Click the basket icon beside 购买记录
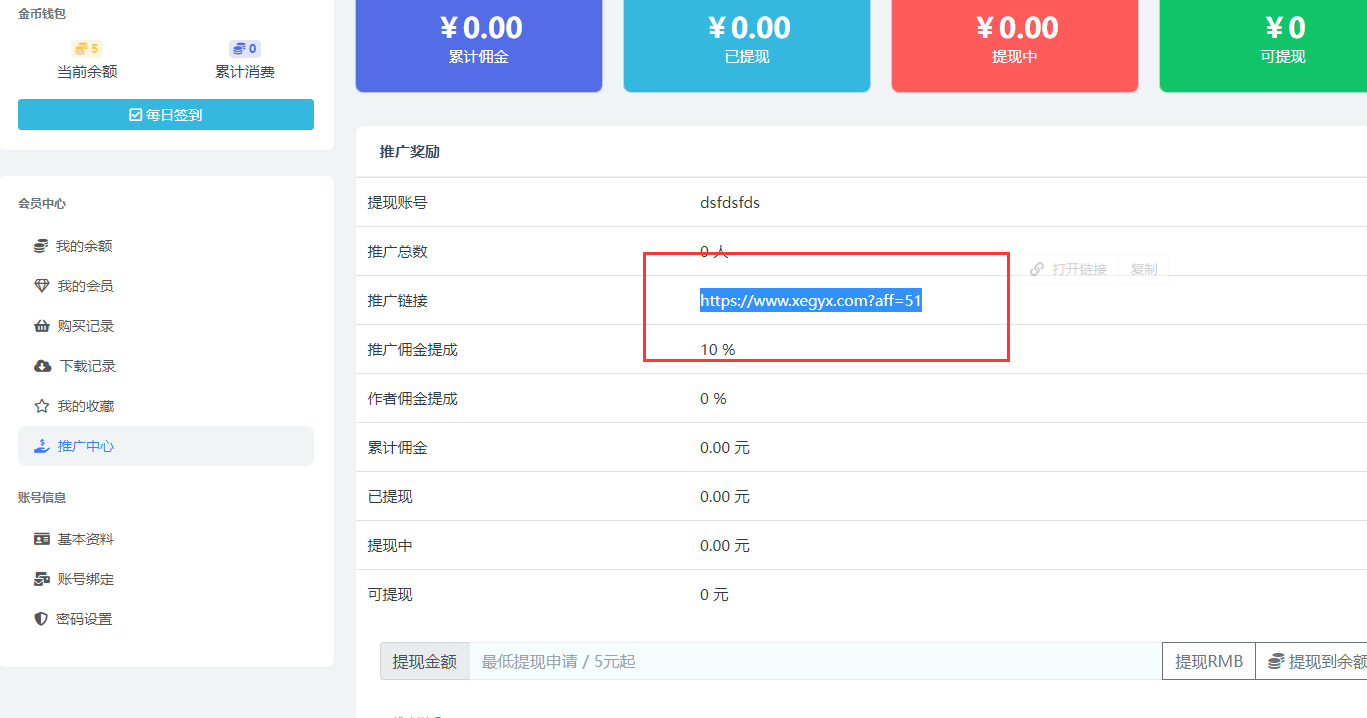The height and width of the screenshot is (718, 1367). click(x=41, y=326)
